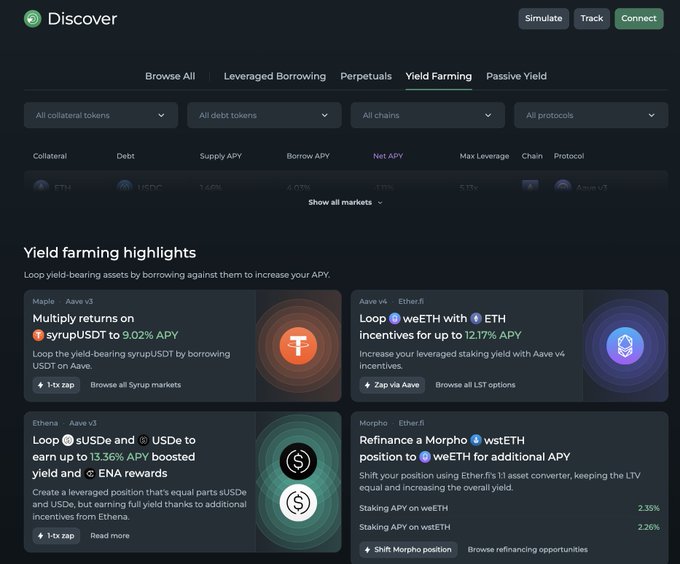This screenshot has height=564, width=680.
Task: Click the Connect wallet button
Action: (x=639, y=19)
